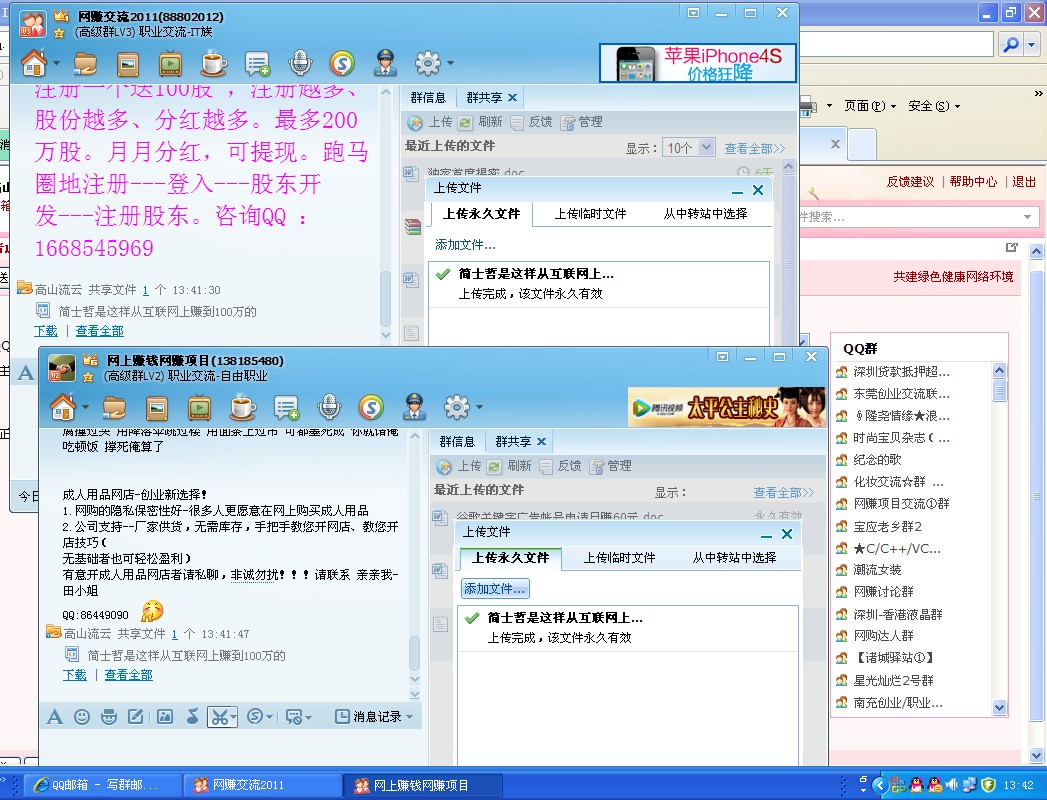1047x800 pixels.
Task: Click gold S coin icon in 网赚交流2011 toolbar
Action: click(342, 64)
